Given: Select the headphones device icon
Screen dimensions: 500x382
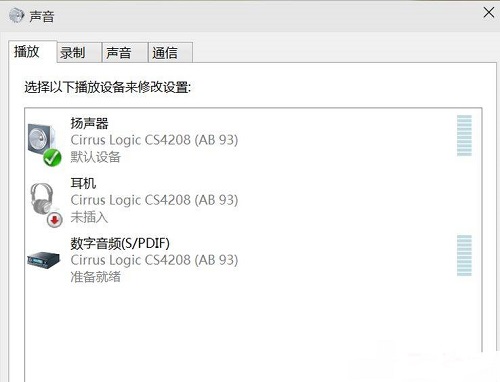Looking at the screenshot, I should pos(46,205).
